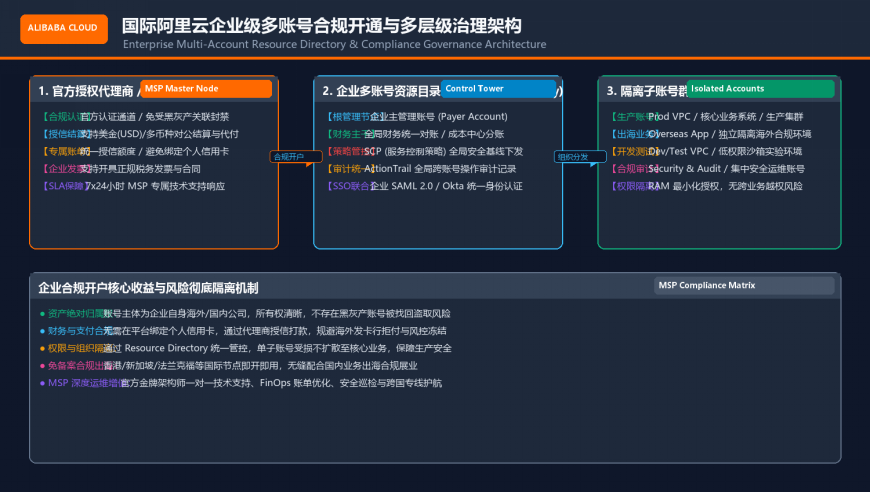Click the ActionTrail audit log line
This screenshot has width=870, height=492.
tap(422, 169)
